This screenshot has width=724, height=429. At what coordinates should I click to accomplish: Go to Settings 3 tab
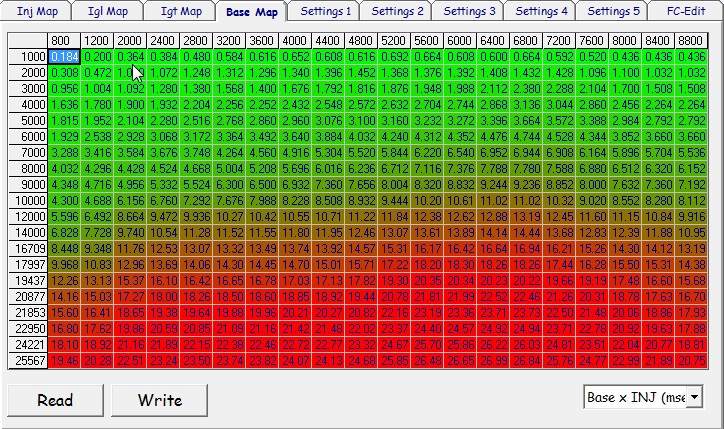[469, 11]
